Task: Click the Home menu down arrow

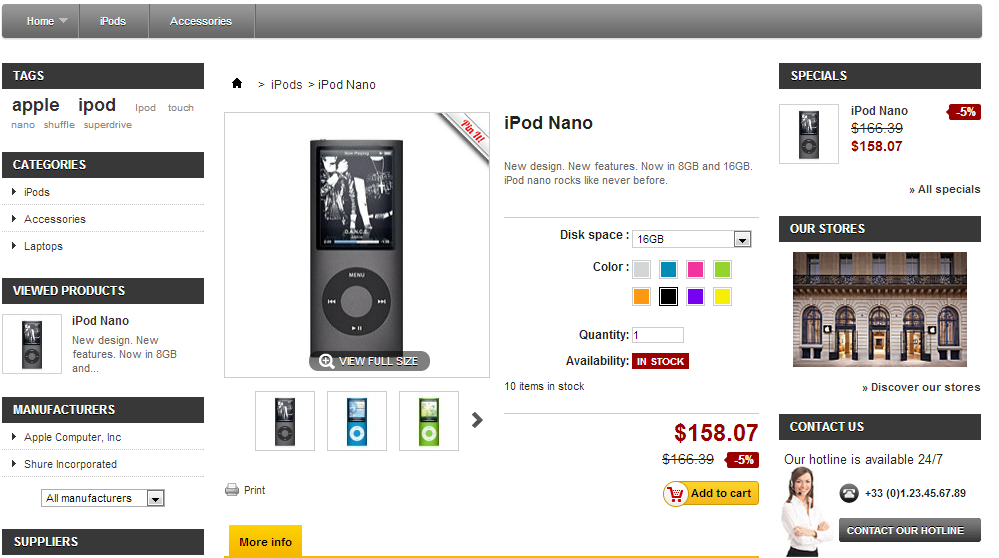Action: click(64, 21)
